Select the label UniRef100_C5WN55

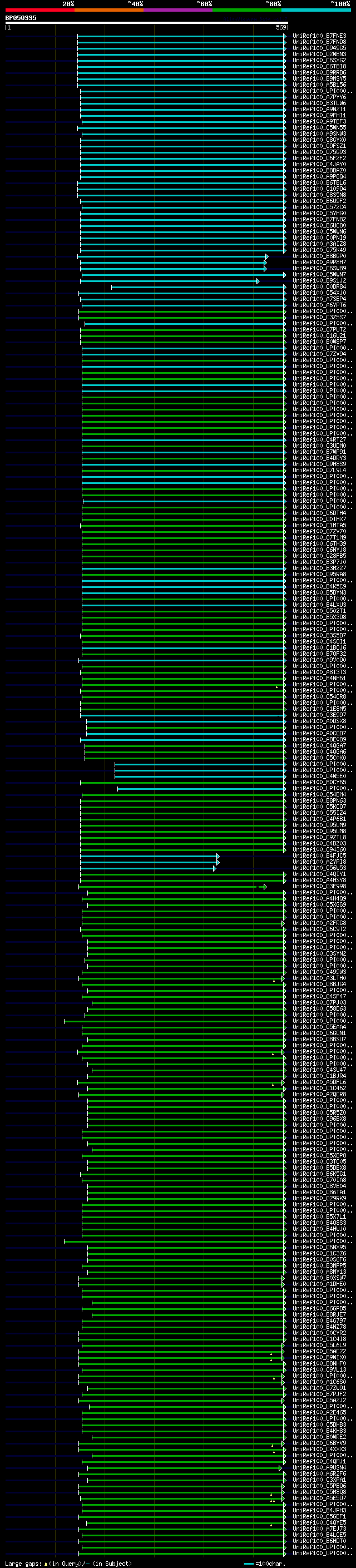[319, 128]
